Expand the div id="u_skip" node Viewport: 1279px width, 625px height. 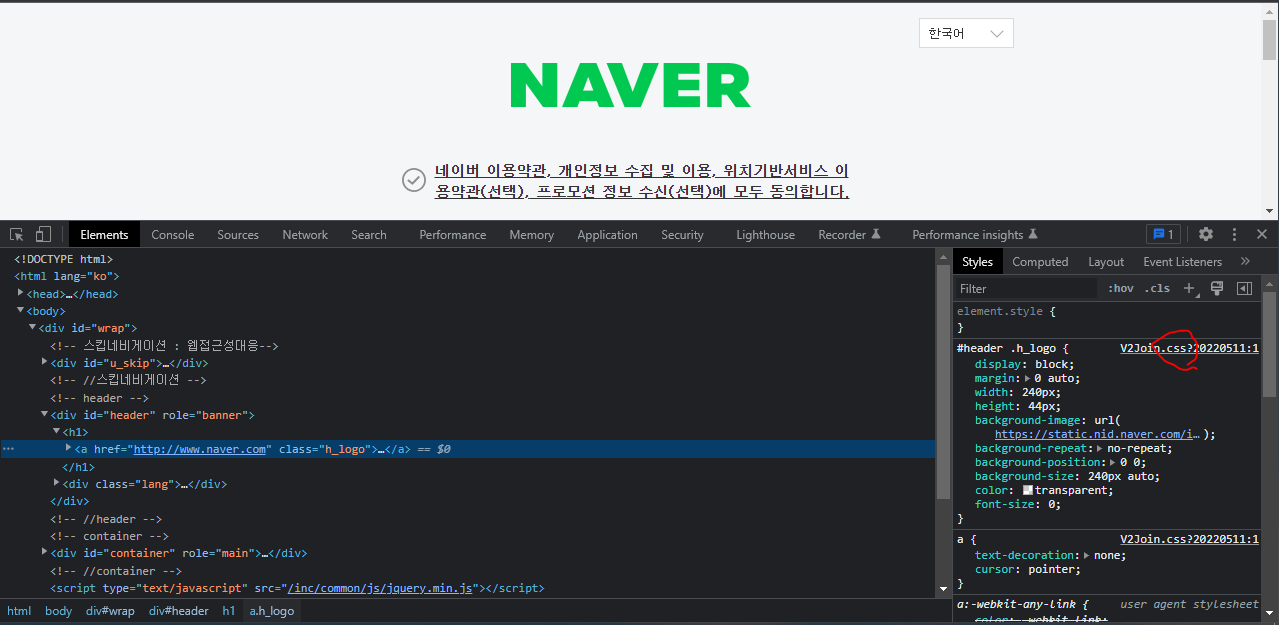coord(45,362)
